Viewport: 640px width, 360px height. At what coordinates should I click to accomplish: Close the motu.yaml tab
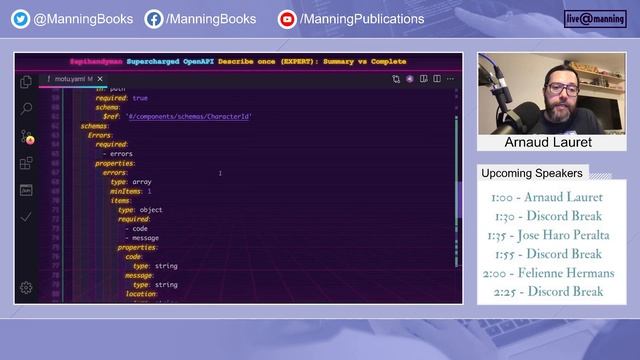100,79
